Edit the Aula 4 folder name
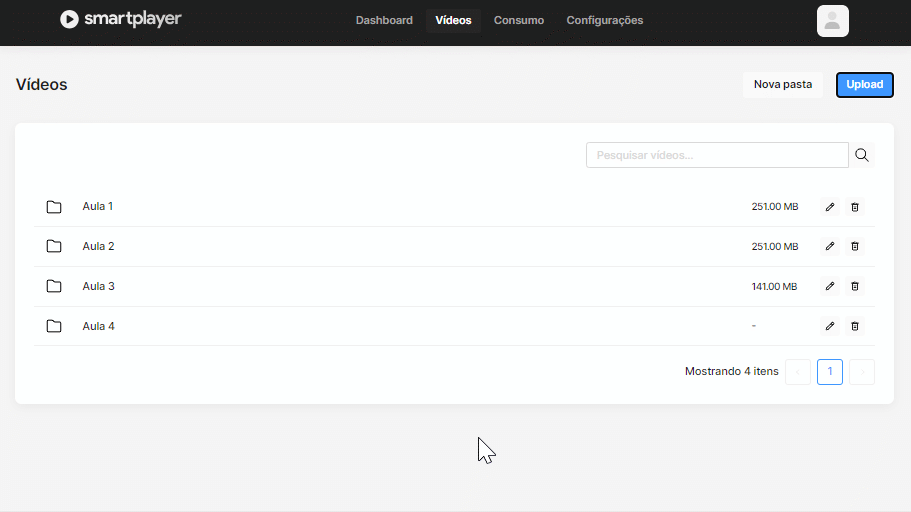The width and height of the screenshot is (911, 512). [830, 326]
